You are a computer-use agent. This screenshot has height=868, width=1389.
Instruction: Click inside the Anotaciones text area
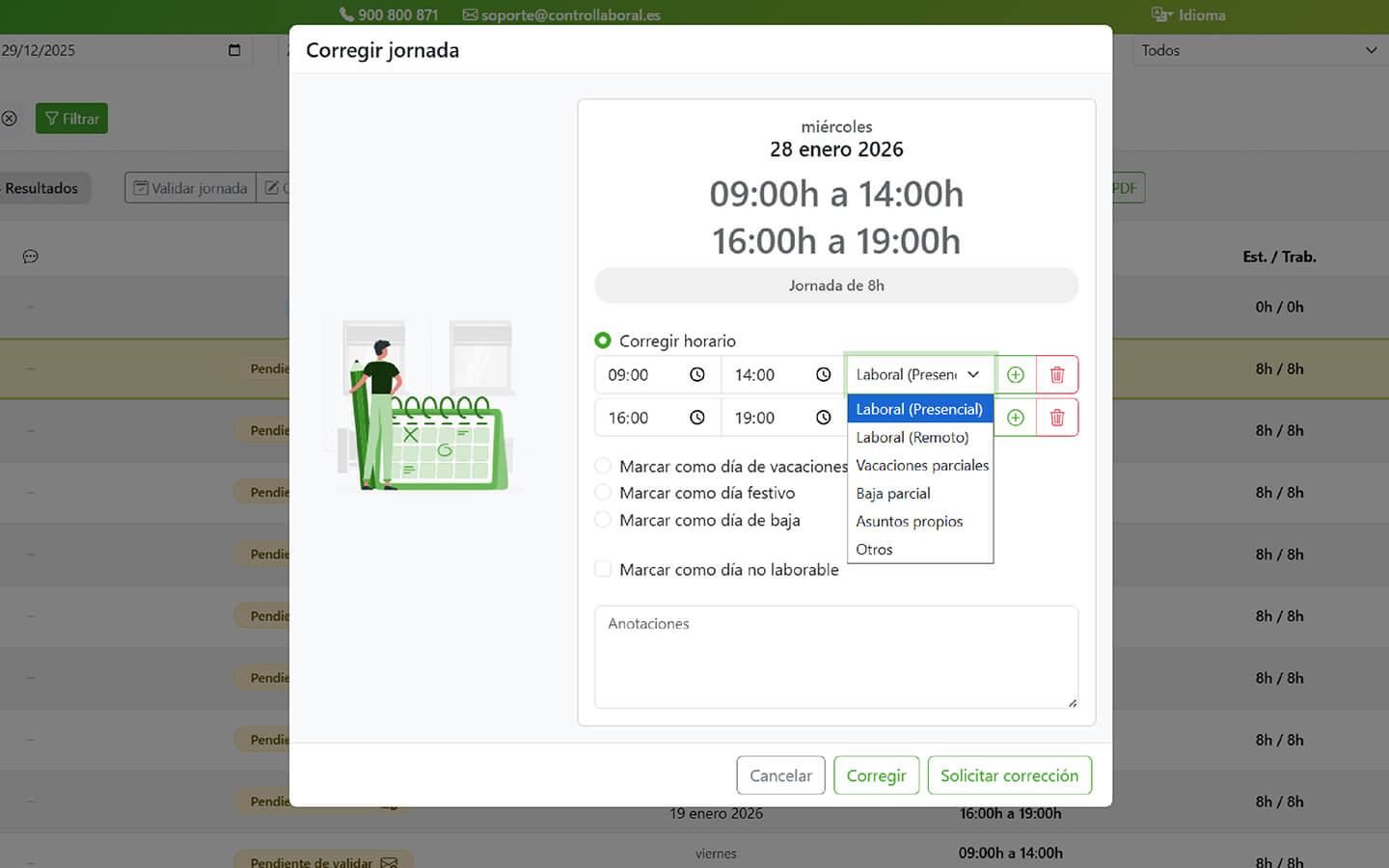tap(835, 657)
